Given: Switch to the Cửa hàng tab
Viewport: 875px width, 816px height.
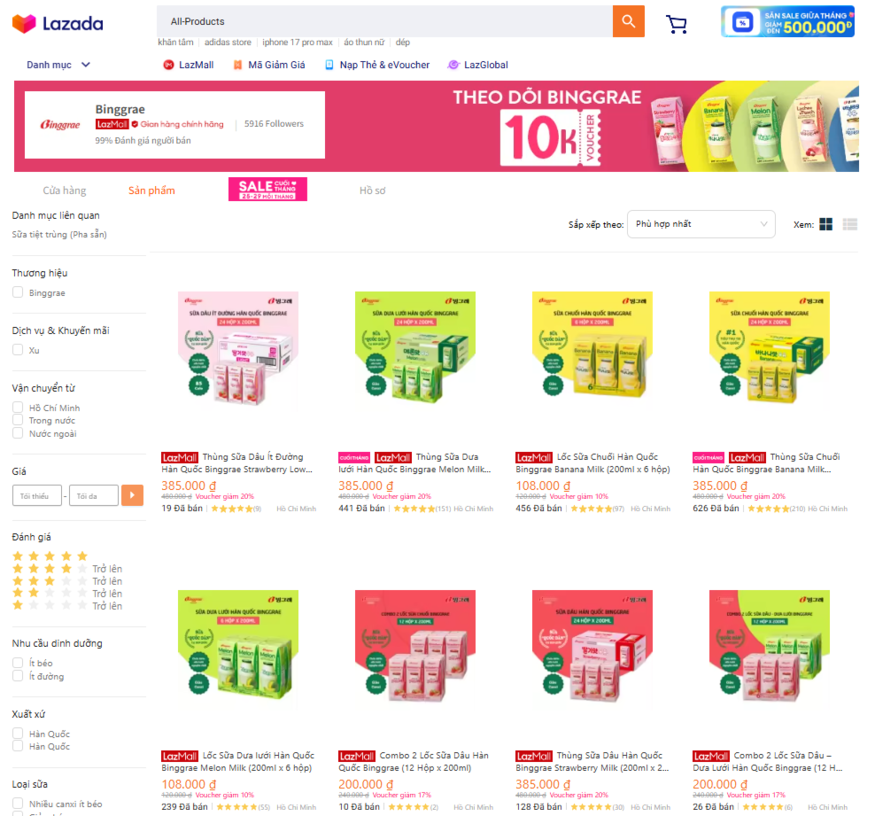Looking at the screenshot, I should coord(64,190).
